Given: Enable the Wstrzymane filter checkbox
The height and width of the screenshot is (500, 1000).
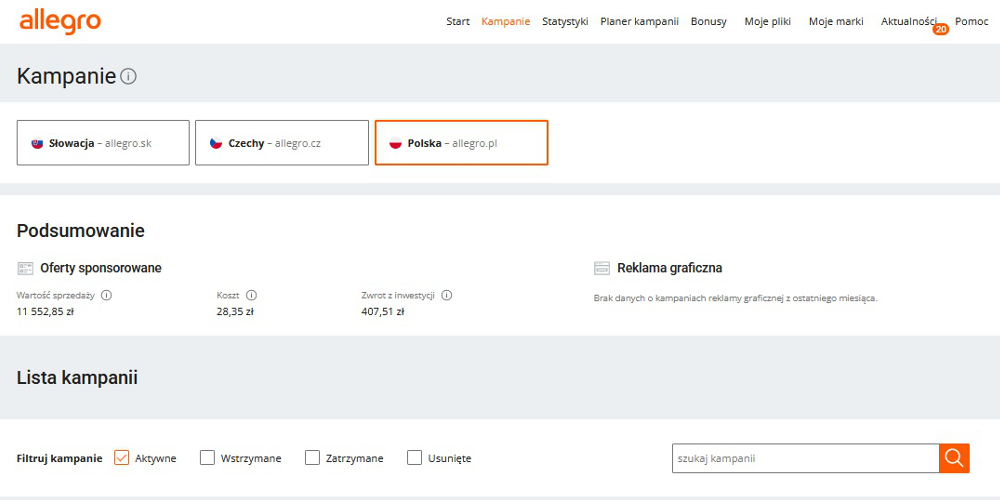Looking at the screenshot, I should click(x=207, y=458).
